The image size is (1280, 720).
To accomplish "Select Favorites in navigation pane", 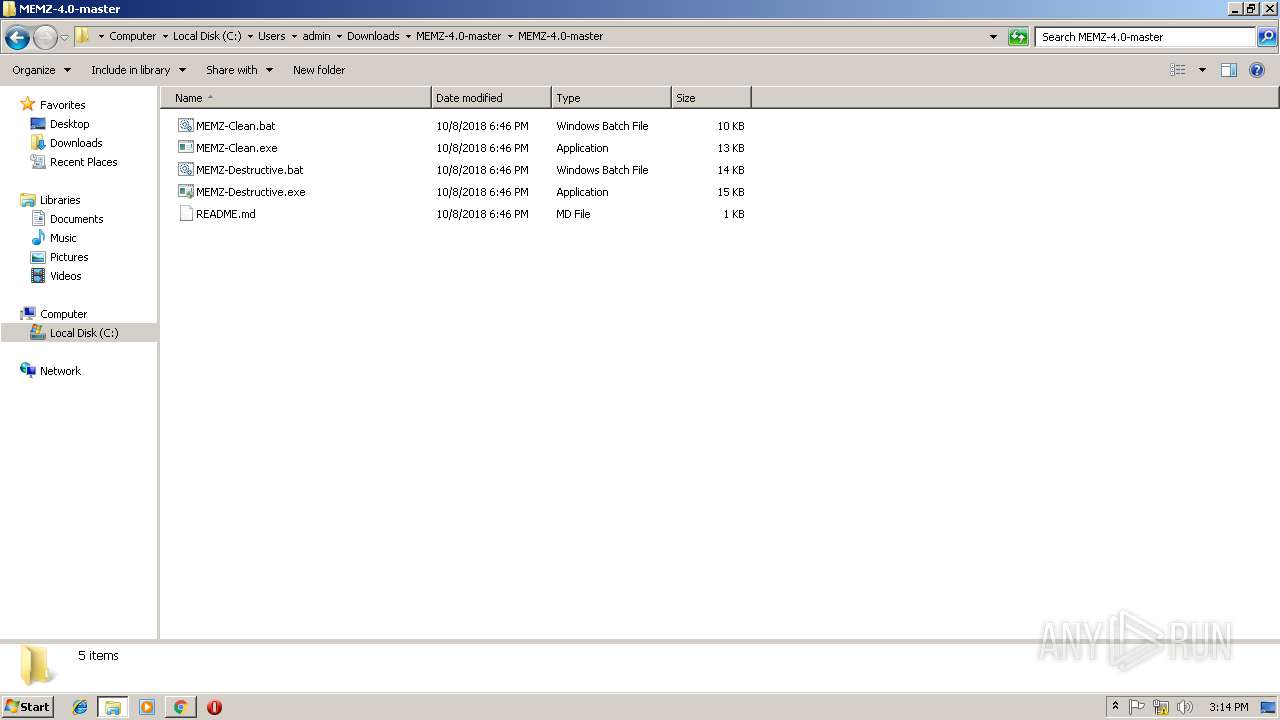I will pyautogui.click(x=62, y=105).
